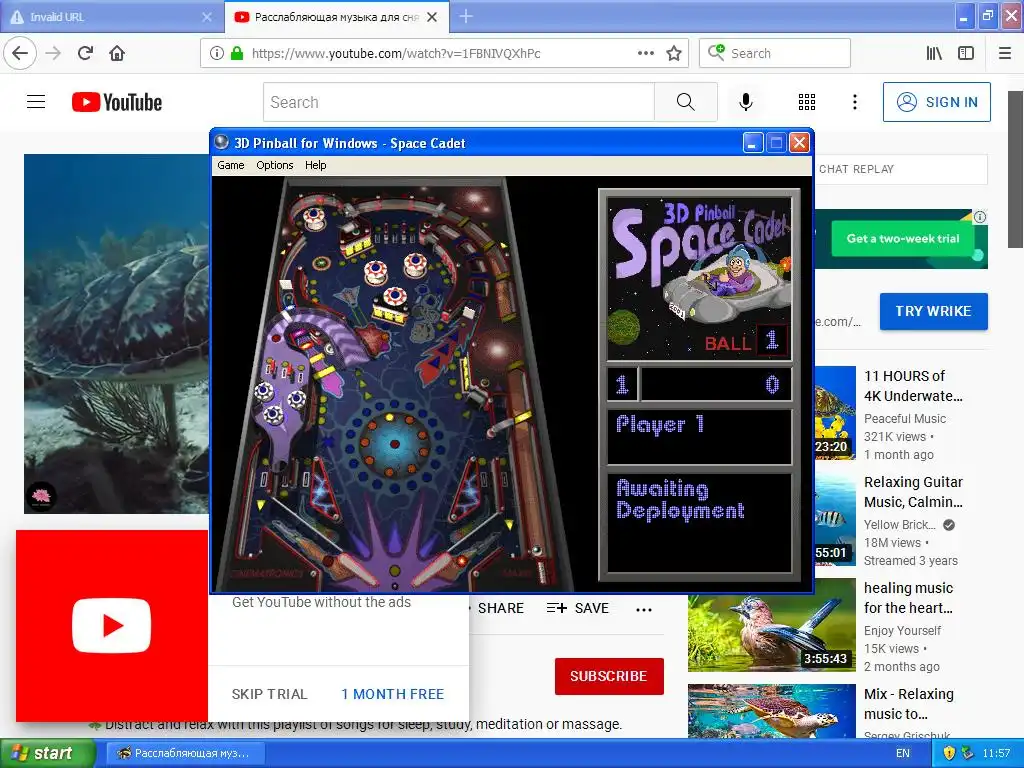The image size is (1024, 768).
Task: Open the Firefox hamburger menu
Action: (1005, 53)
